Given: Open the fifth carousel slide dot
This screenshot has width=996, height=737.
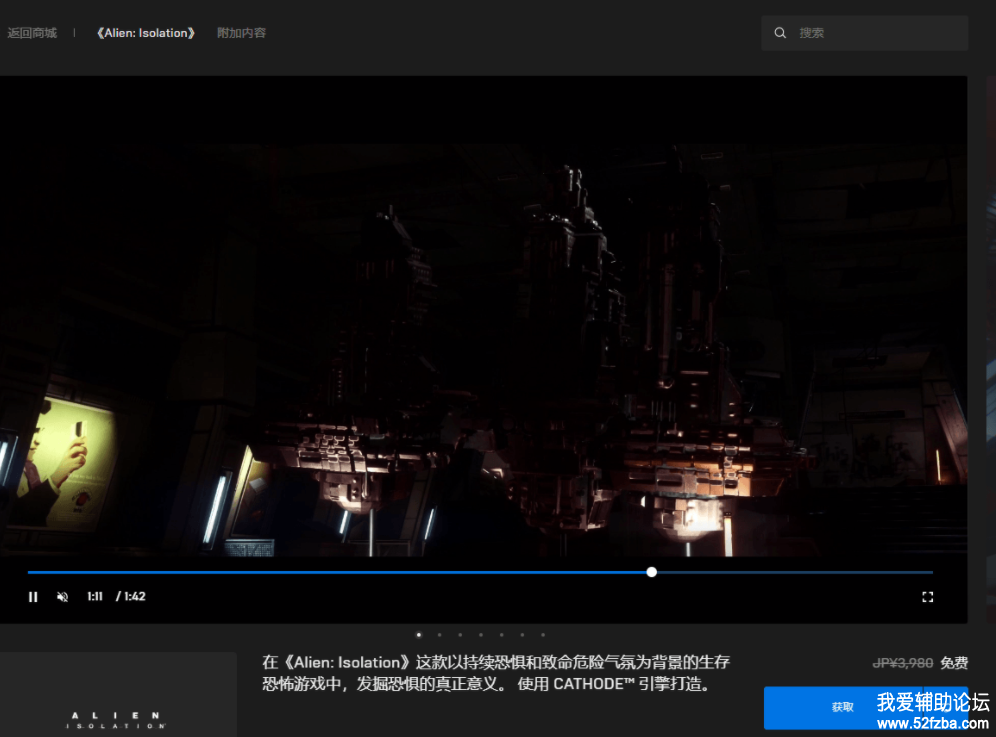Looking at the screenshot, I should click(501, 634).
